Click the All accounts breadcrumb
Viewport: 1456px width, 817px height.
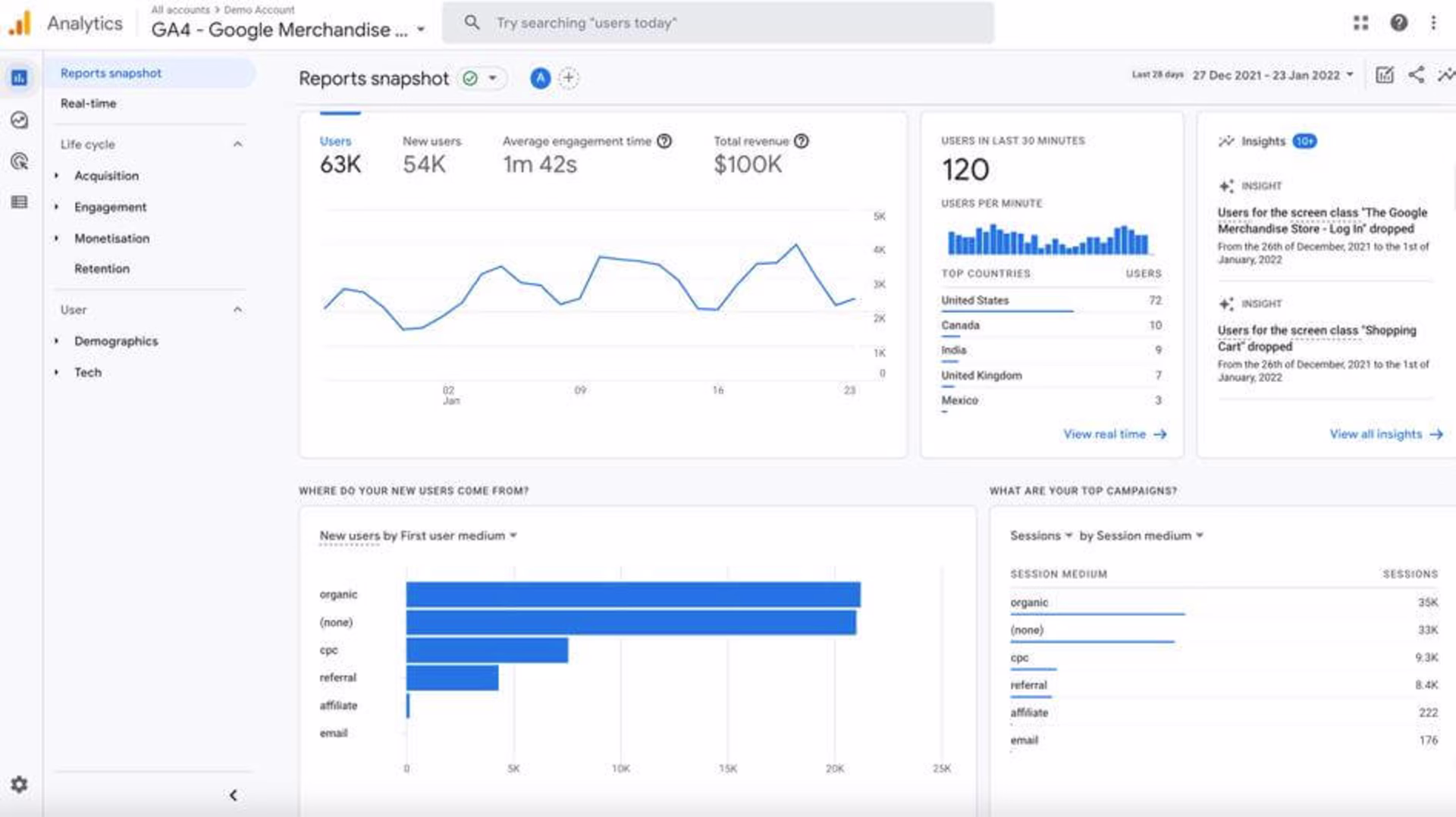coord(180,10)
